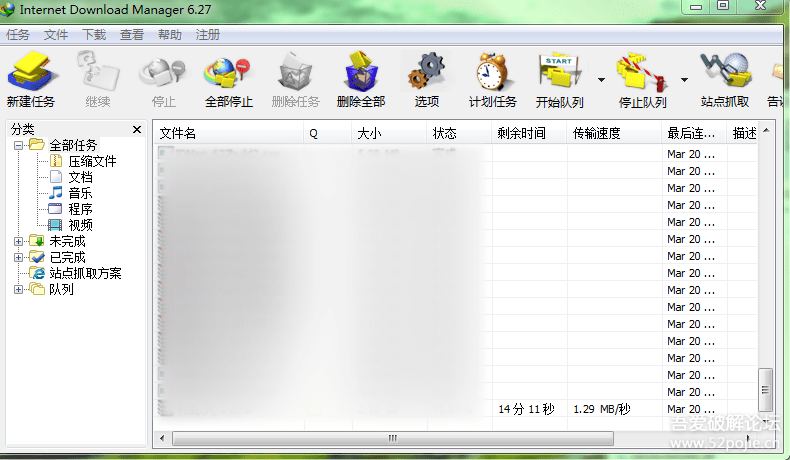Viewport: 790px width, 460px height.
Task: Open the 帮助 menu
Action: [169, 35]
